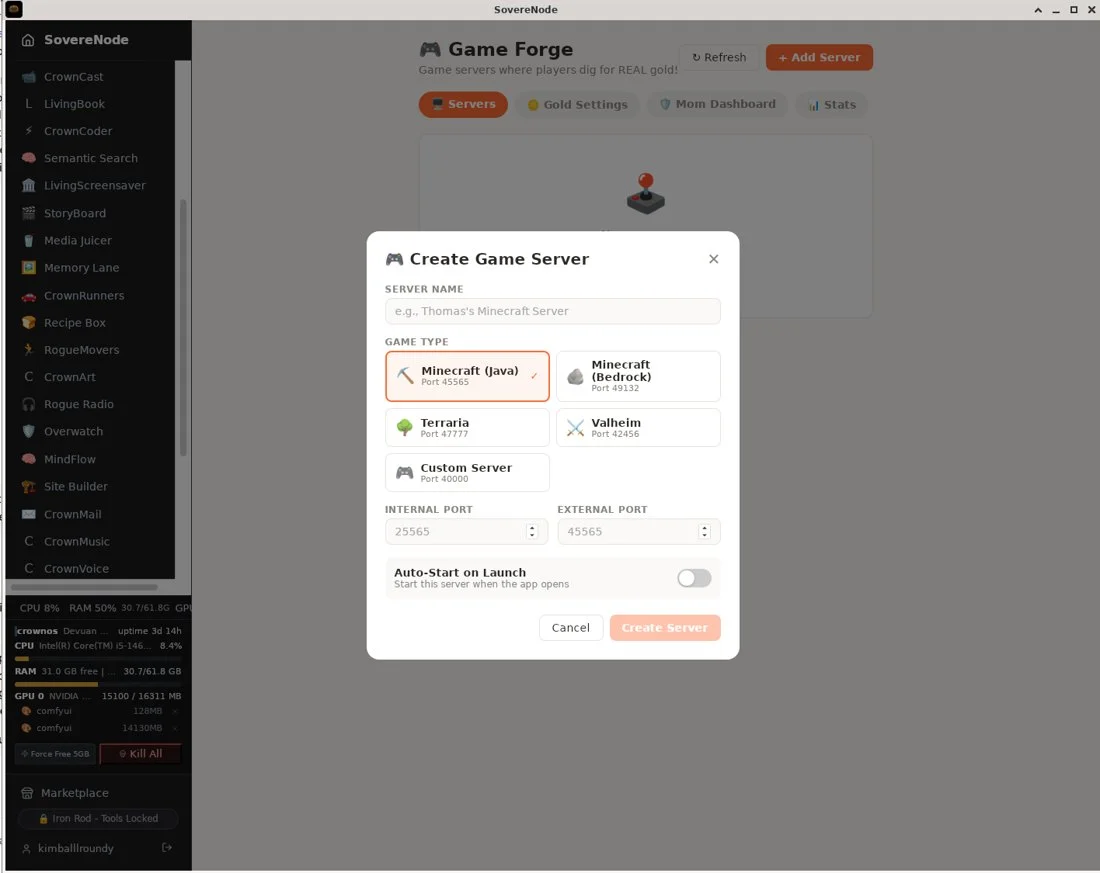Image resolution: width=1100 pixels, height=873 pixels.
Task: Click the CPU usage progress bar
Action: pyautogui.click(x=98, y=659)
